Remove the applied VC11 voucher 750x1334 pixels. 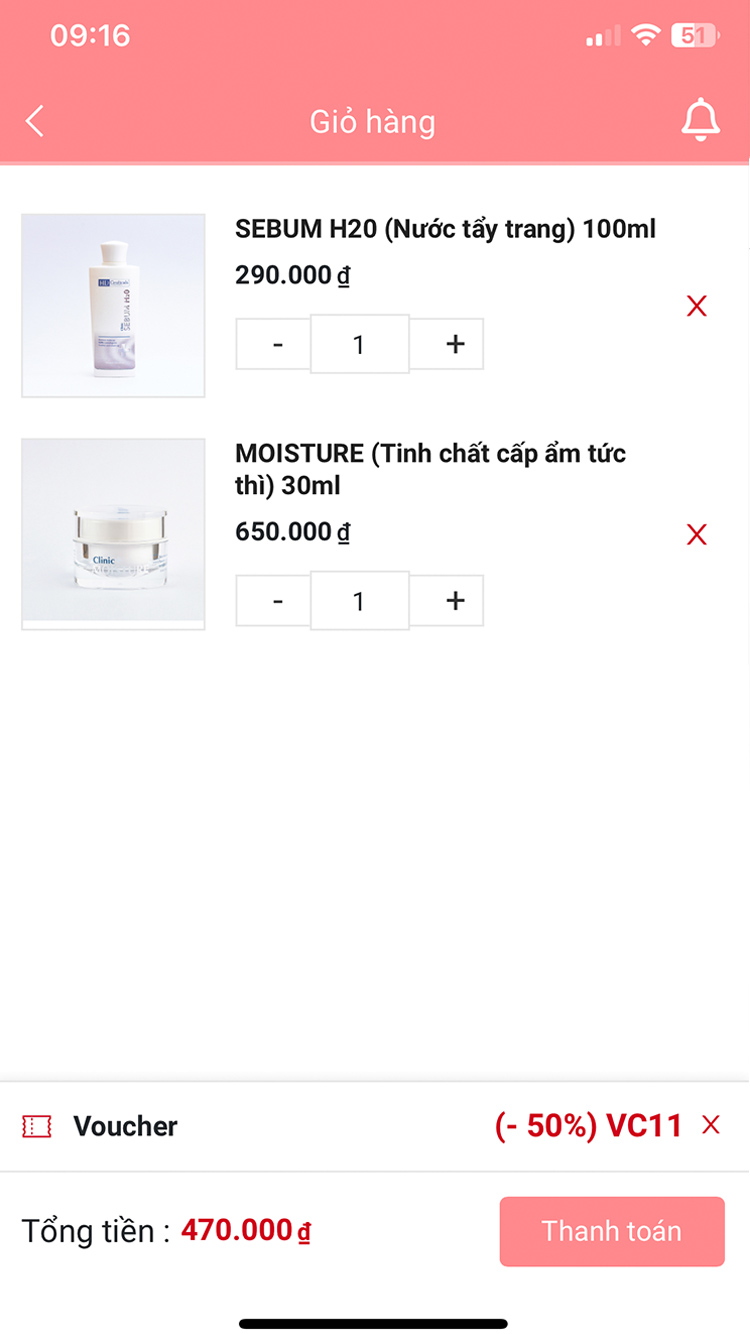click(711, 1125)
